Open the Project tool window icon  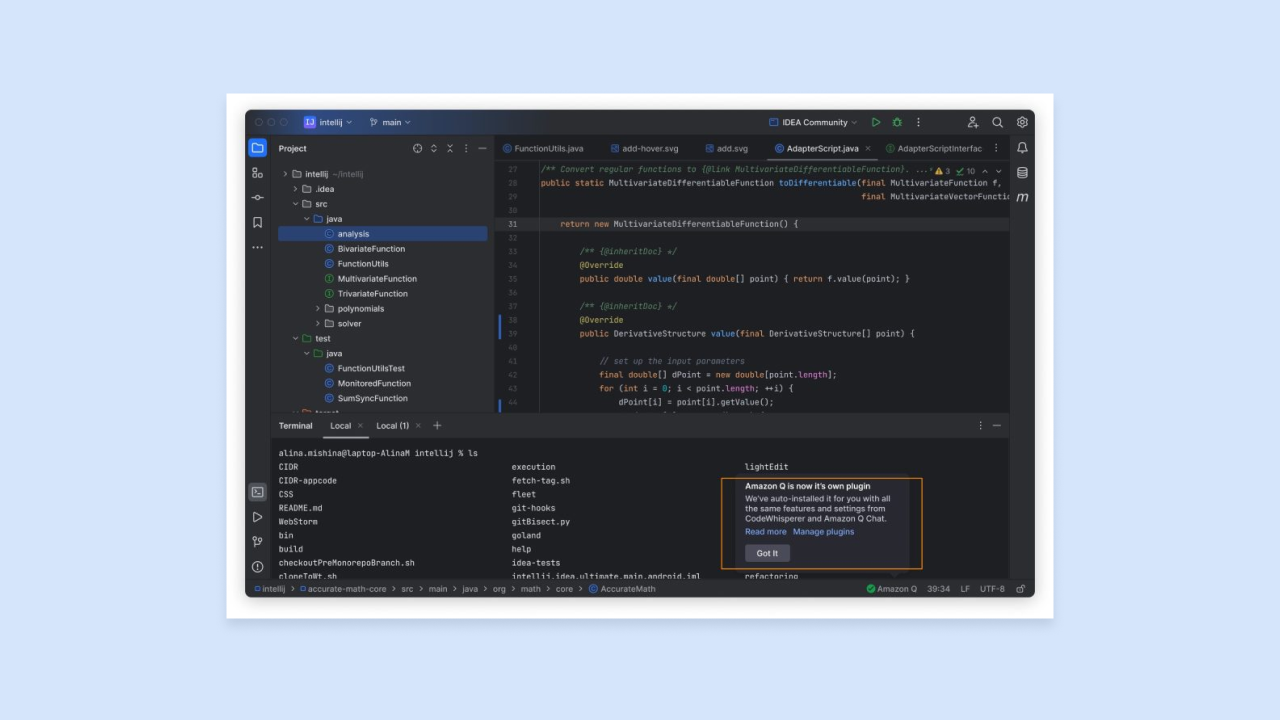tap(258, 148)
